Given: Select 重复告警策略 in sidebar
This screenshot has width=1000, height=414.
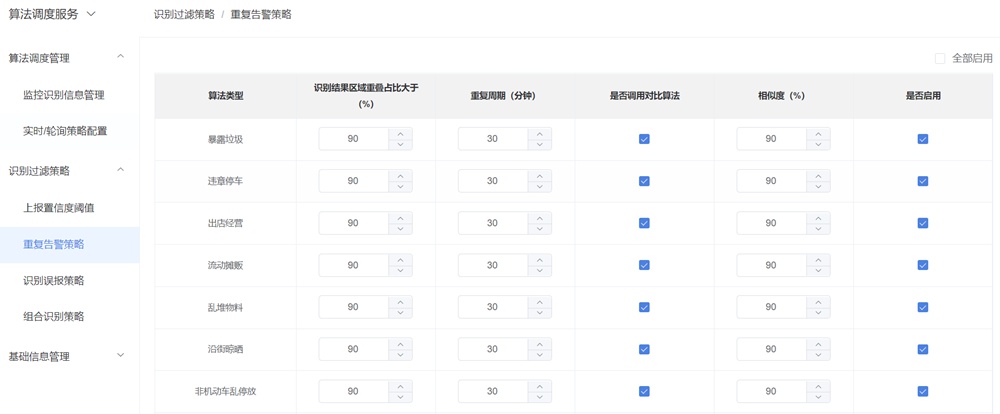Looking at the screenshot, I should [70, 244].
